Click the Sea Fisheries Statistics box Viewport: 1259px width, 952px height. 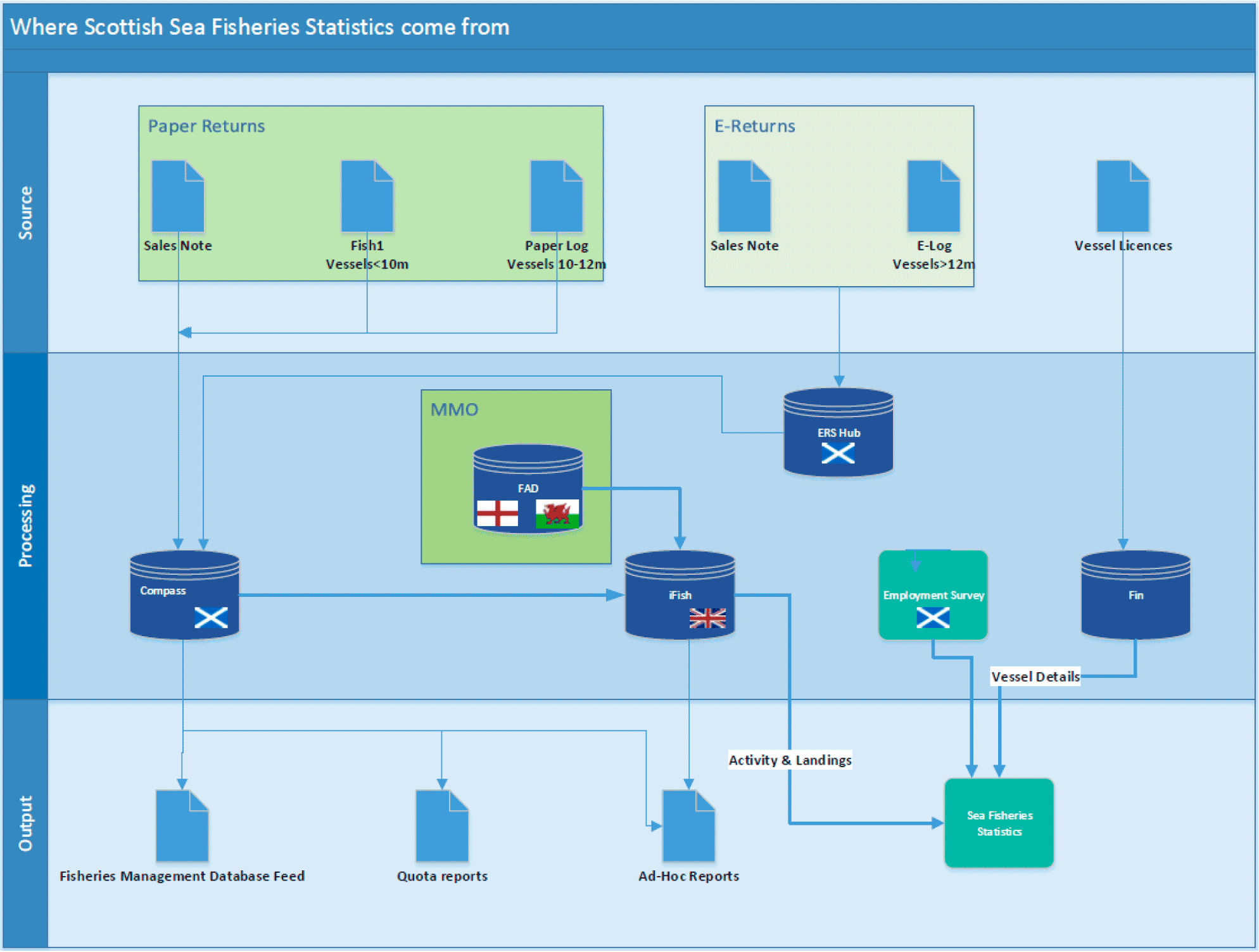[x=999, y=823]
